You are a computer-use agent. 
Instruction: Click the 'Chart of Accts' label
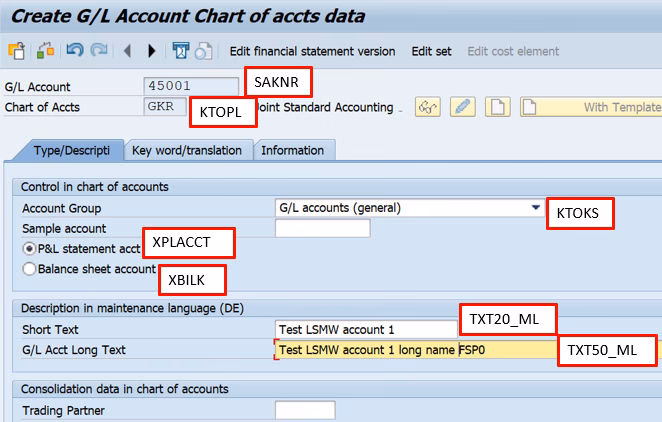point(42,107)
